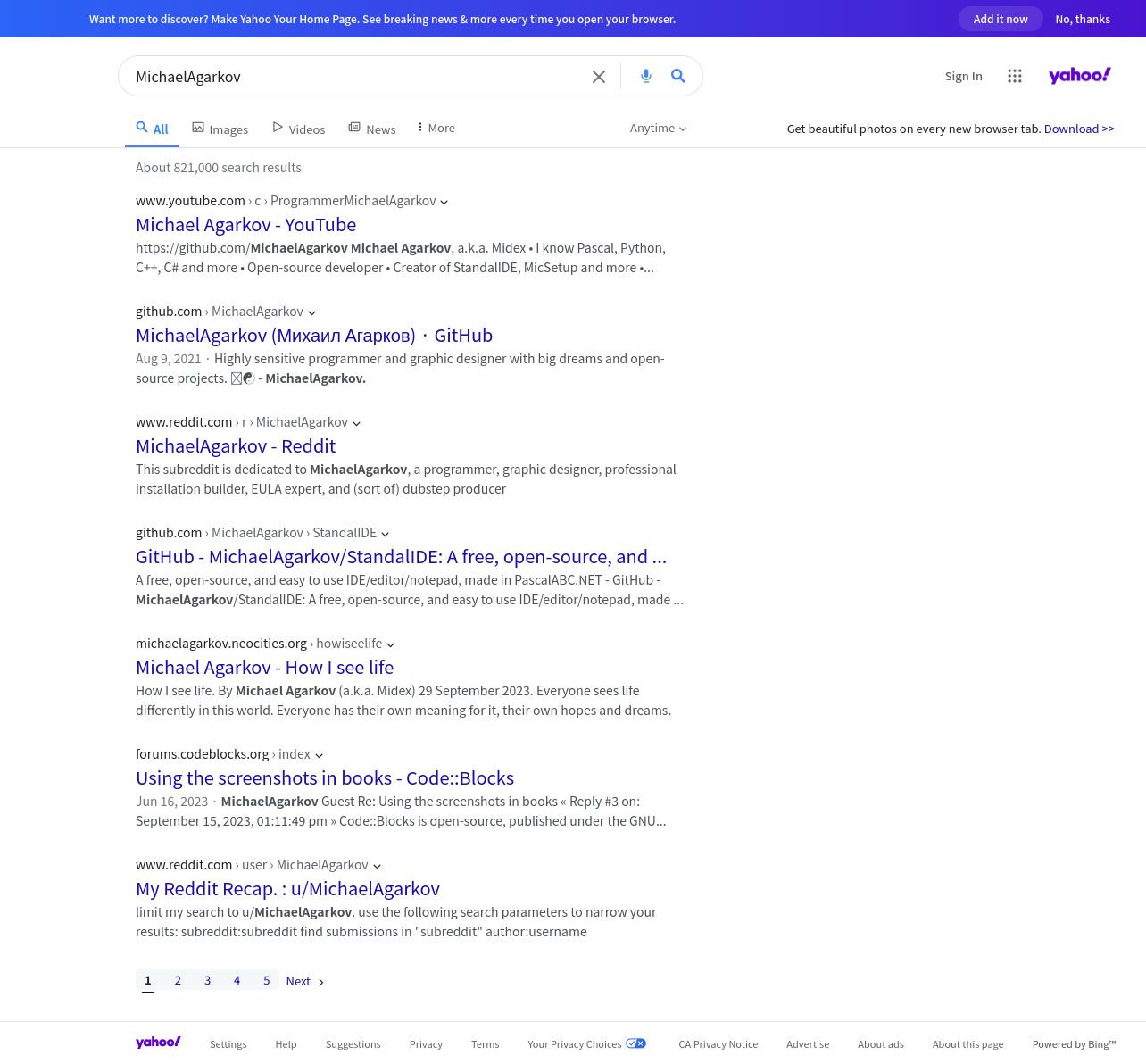Click Next to see more results
1146x1064 pixels.
(304, 981)
